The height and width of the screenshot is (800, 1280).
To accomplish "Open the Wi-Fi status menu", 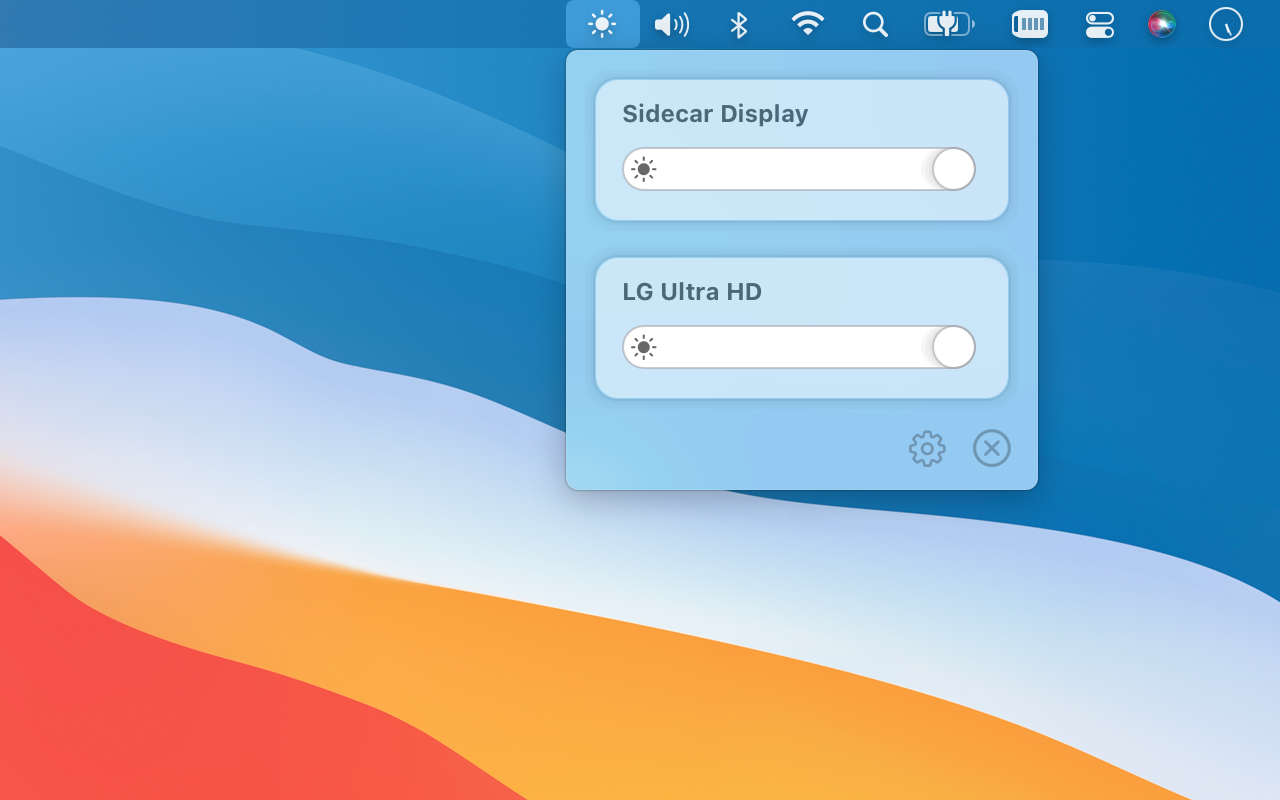I will point(807,24).
